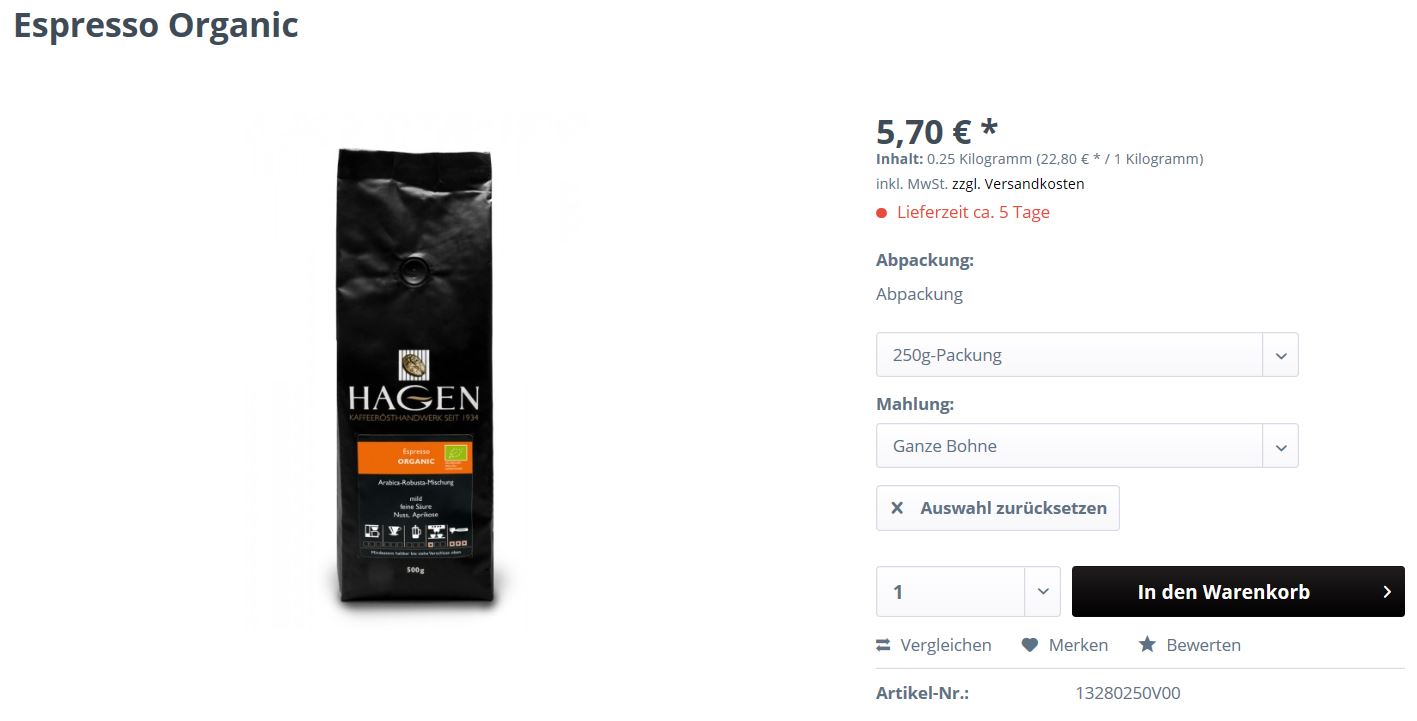Viewport: 1417px width, 721px height.
Task: Expand the Ganze Bohne grind dropdown arrow
Action: point(1281,446)
